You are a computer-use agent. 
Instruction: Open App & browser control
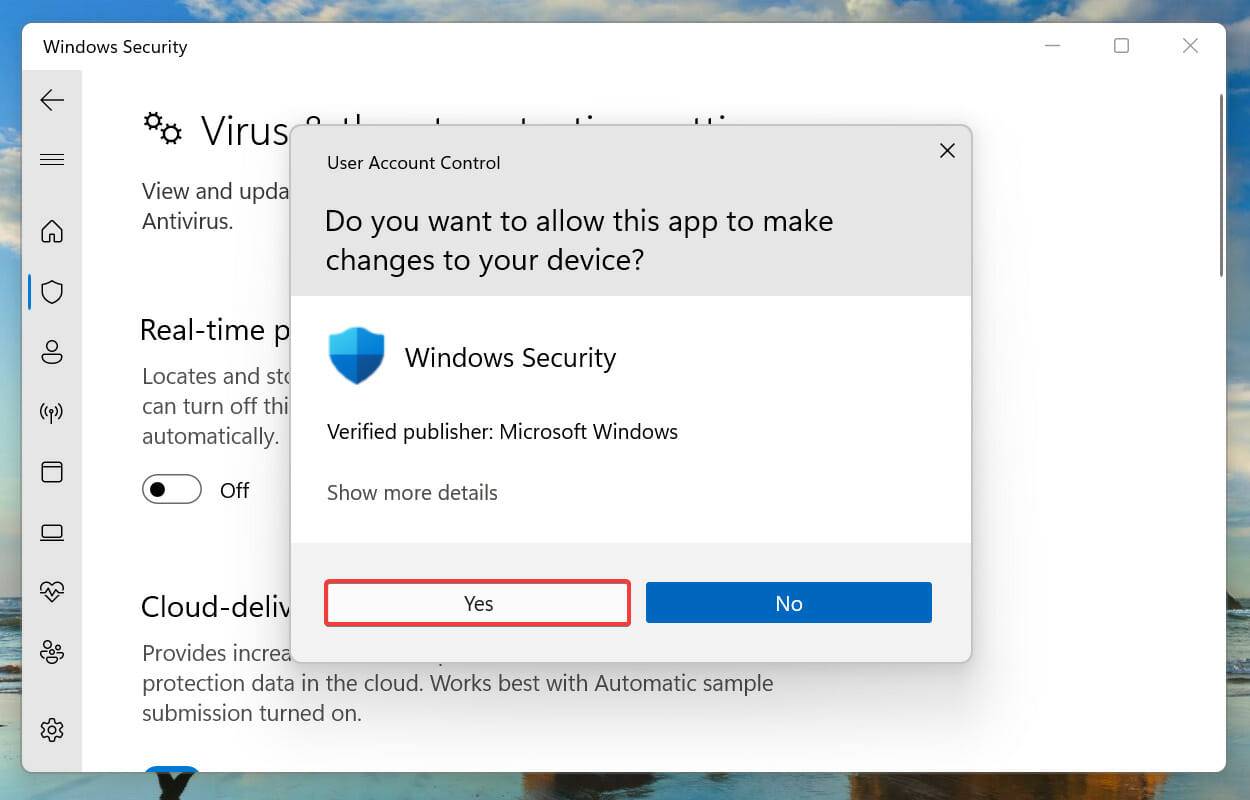click(52, 472)
